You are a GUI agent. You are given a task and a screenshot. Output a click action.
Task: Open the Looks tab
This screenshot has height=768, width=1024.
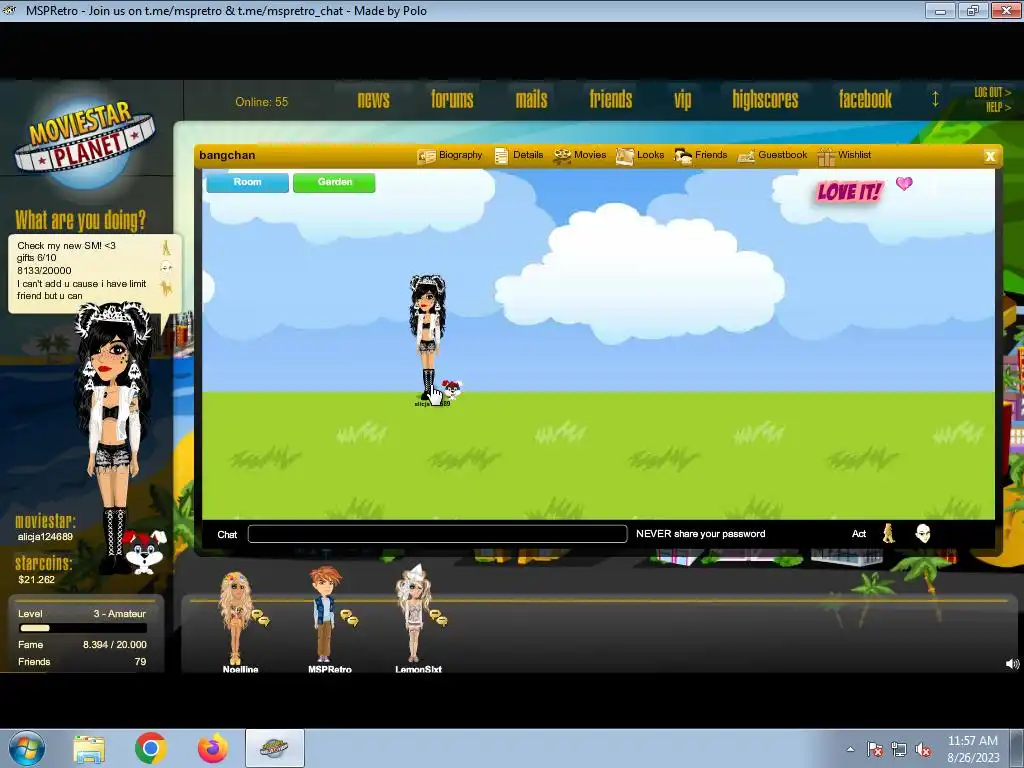640,155
